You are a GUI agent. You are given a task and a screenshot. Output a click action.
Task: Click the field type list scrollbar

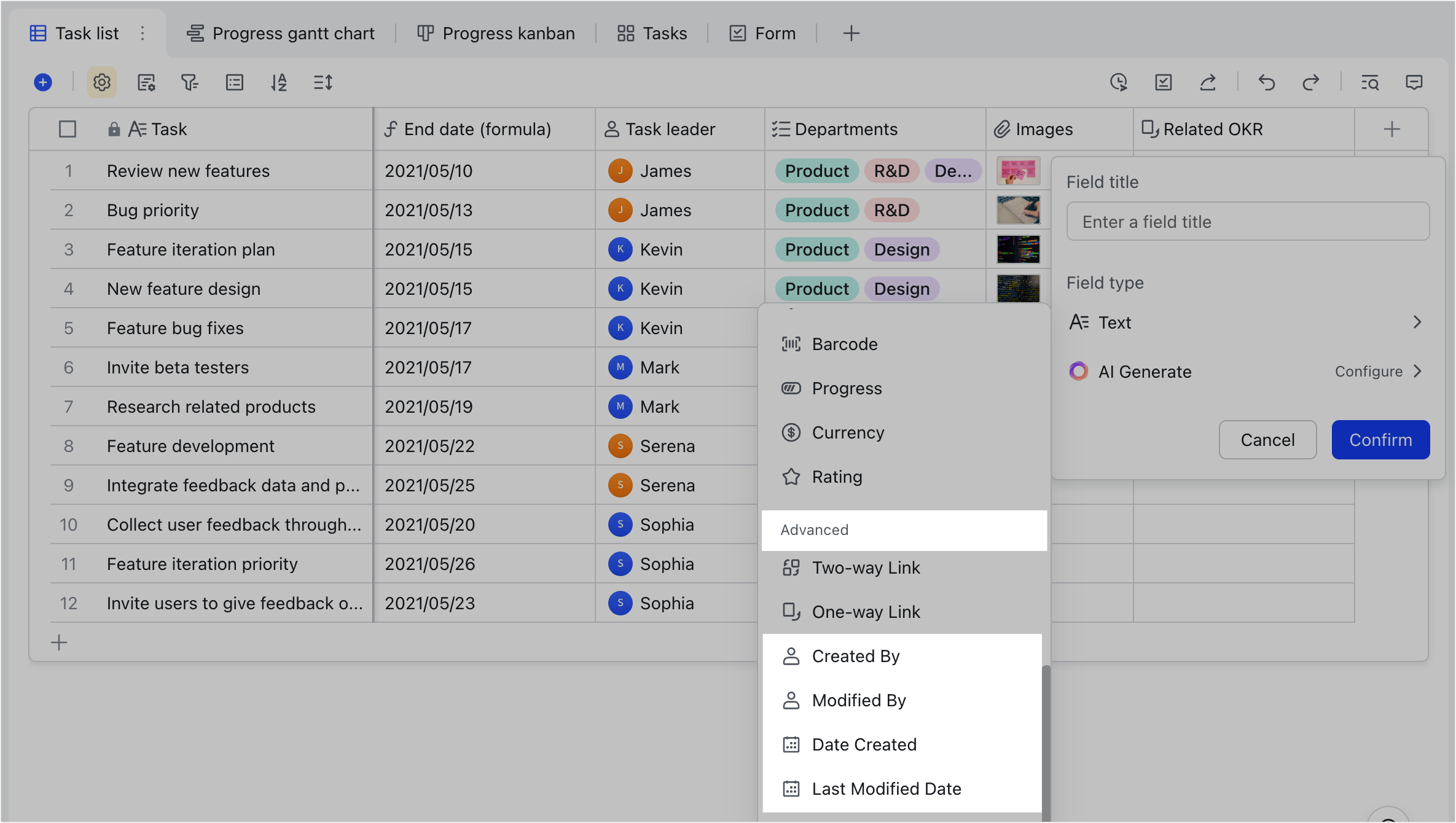coord(1046,743)
